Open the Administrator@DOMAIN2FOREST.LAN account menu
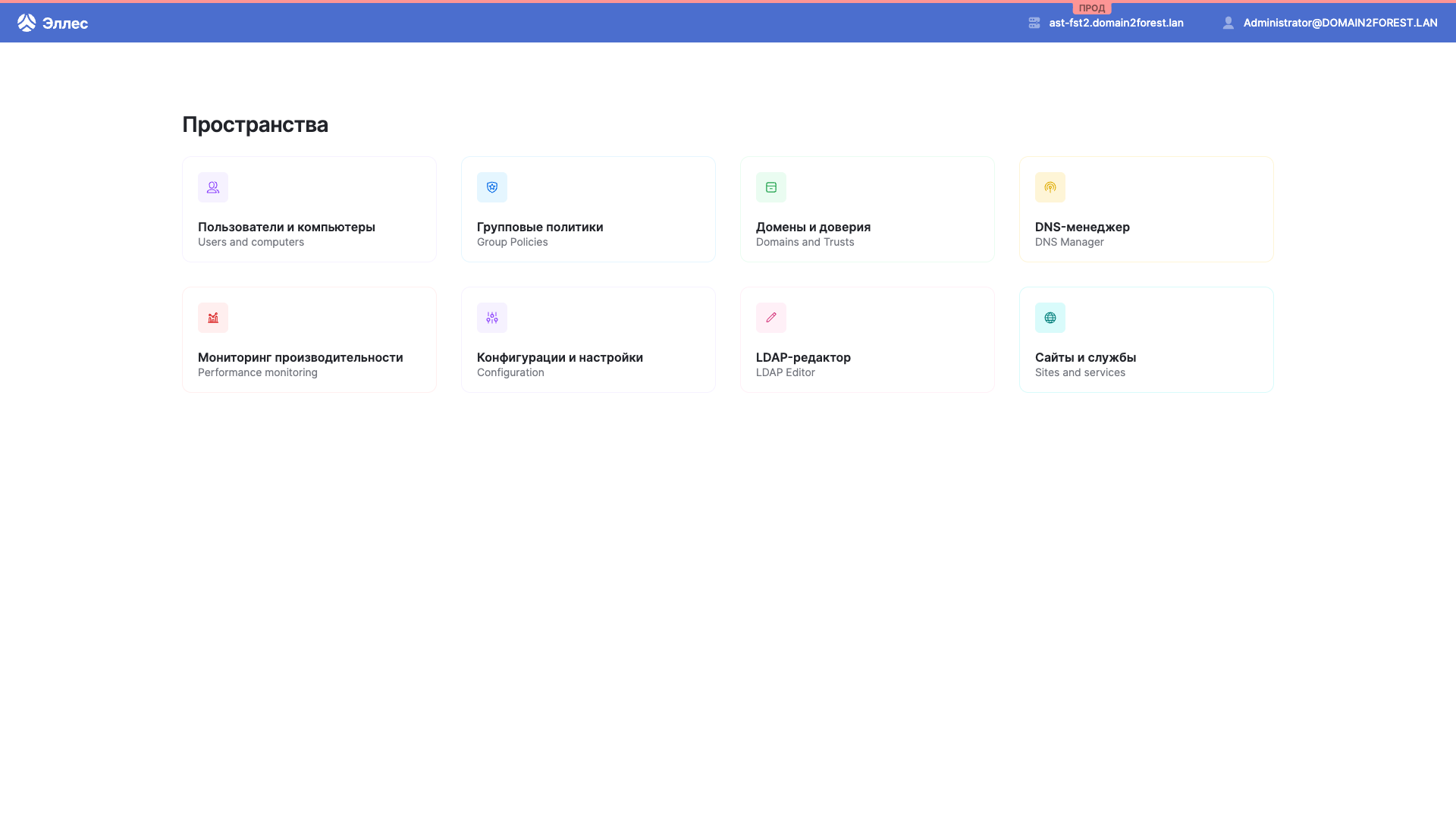This screenshot has width=1456, height=819. (1330, 23)
